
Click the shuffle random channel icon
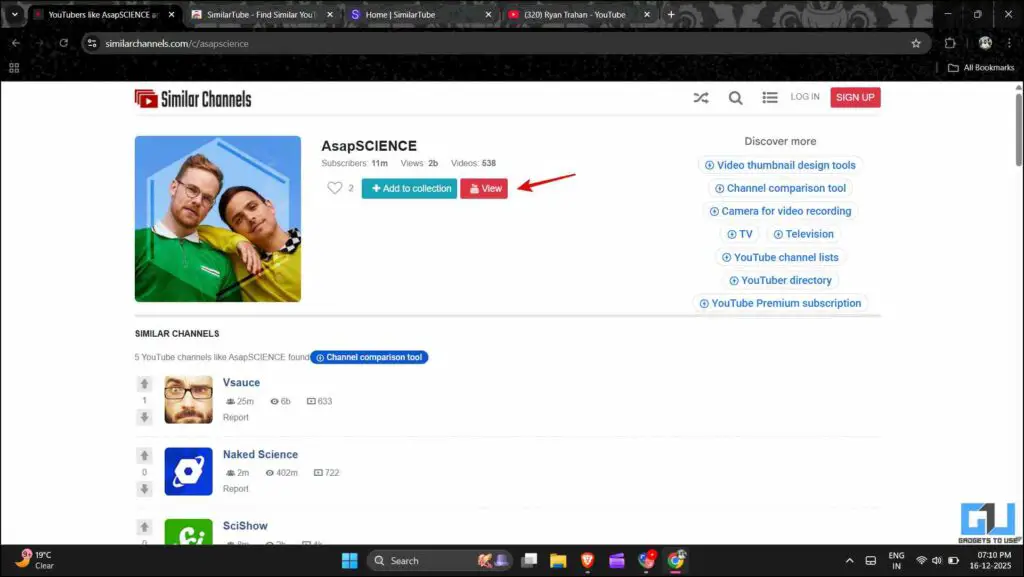coord(701,98)
